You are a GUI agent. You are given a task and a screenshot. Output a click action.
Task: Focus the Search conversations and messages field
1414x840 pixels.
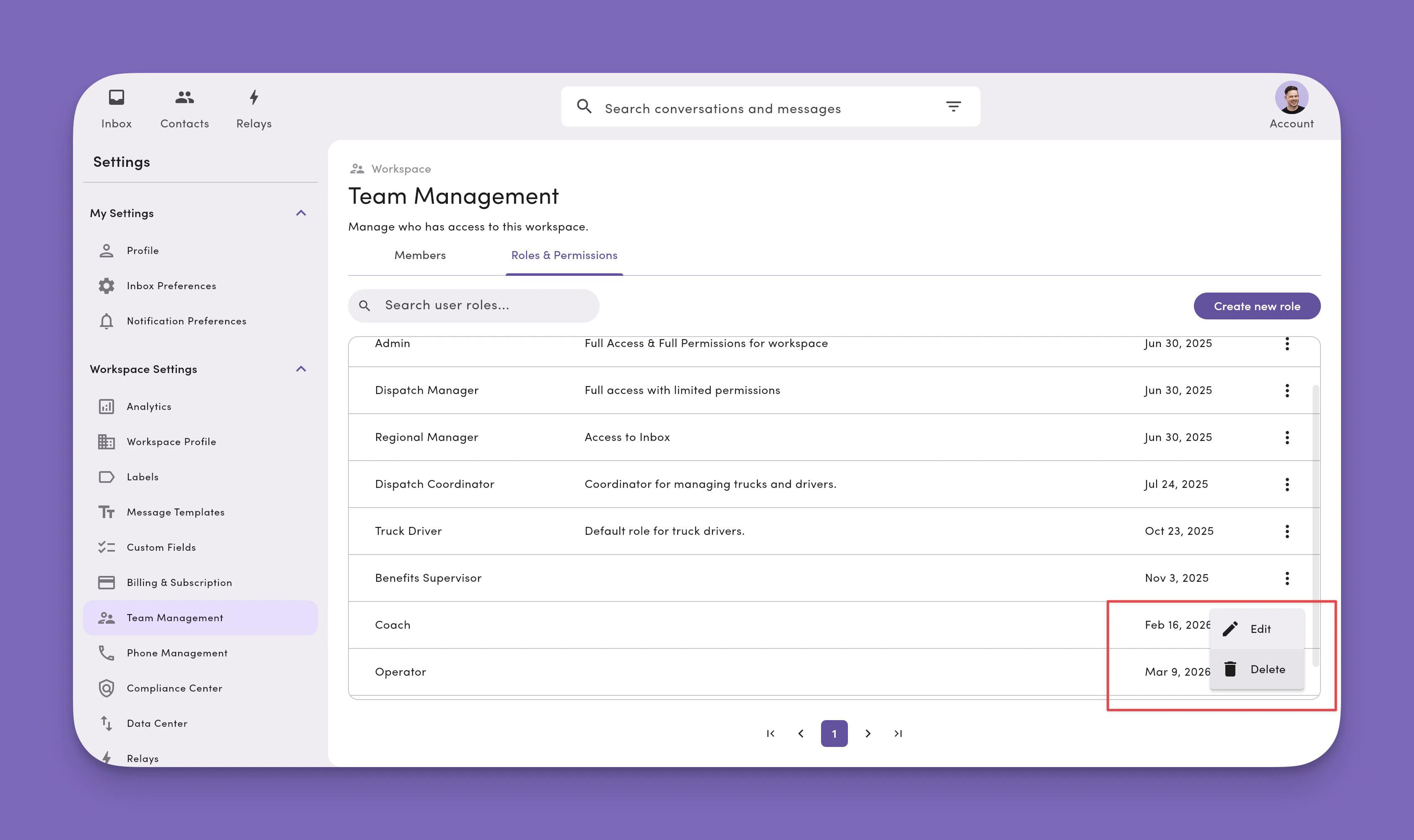click(770, 106)
